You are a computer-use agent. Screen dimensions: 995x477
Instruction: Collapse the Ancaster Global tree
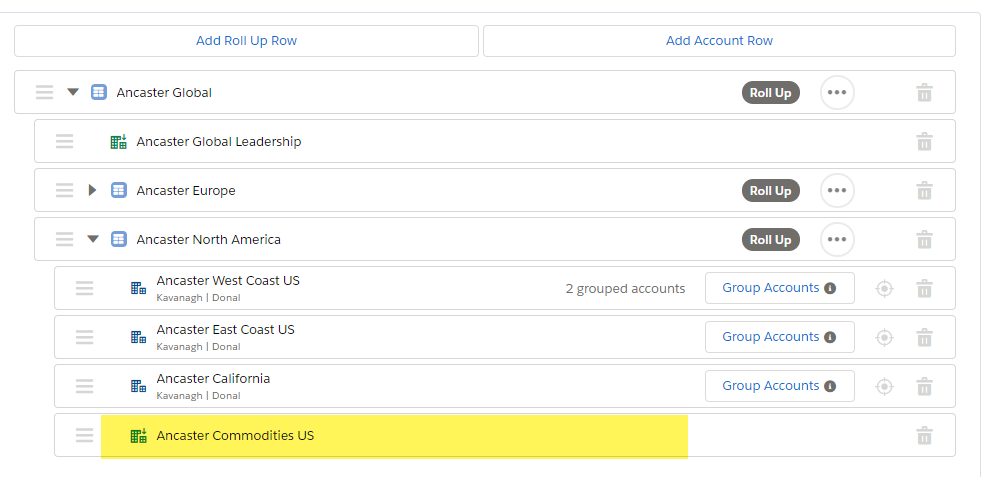(73, 93)
